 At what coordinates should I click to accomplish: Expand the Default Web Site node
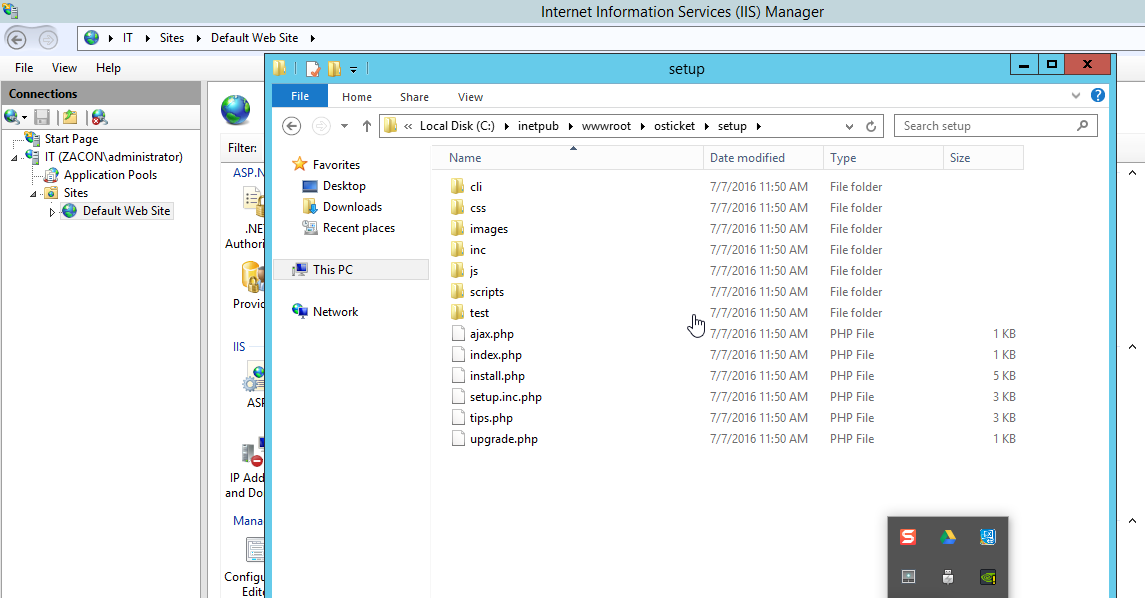52,212
